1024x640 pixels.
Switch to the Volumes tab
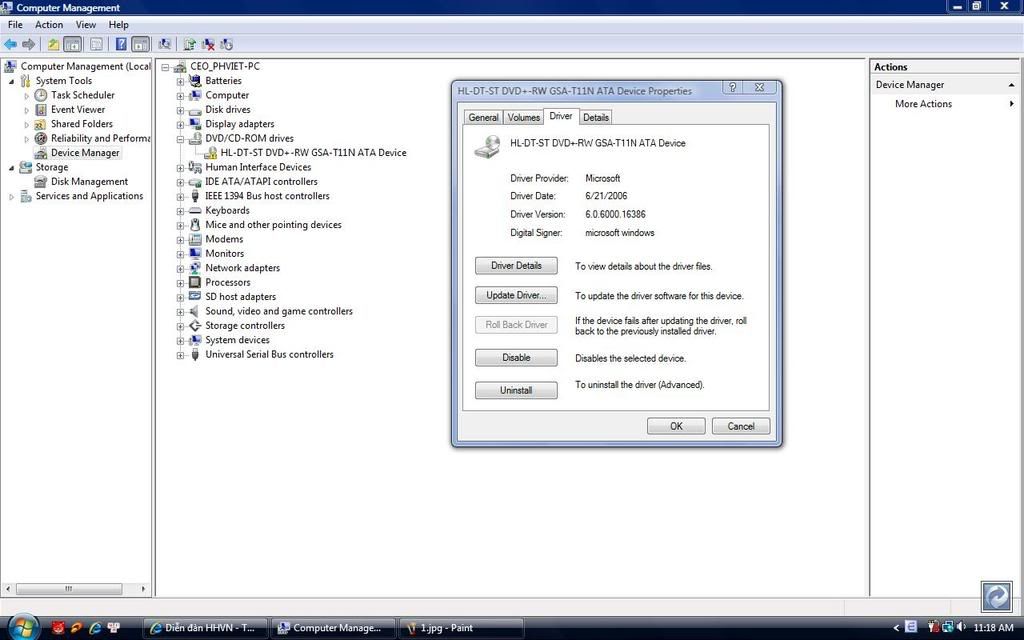tap(524, 117)
